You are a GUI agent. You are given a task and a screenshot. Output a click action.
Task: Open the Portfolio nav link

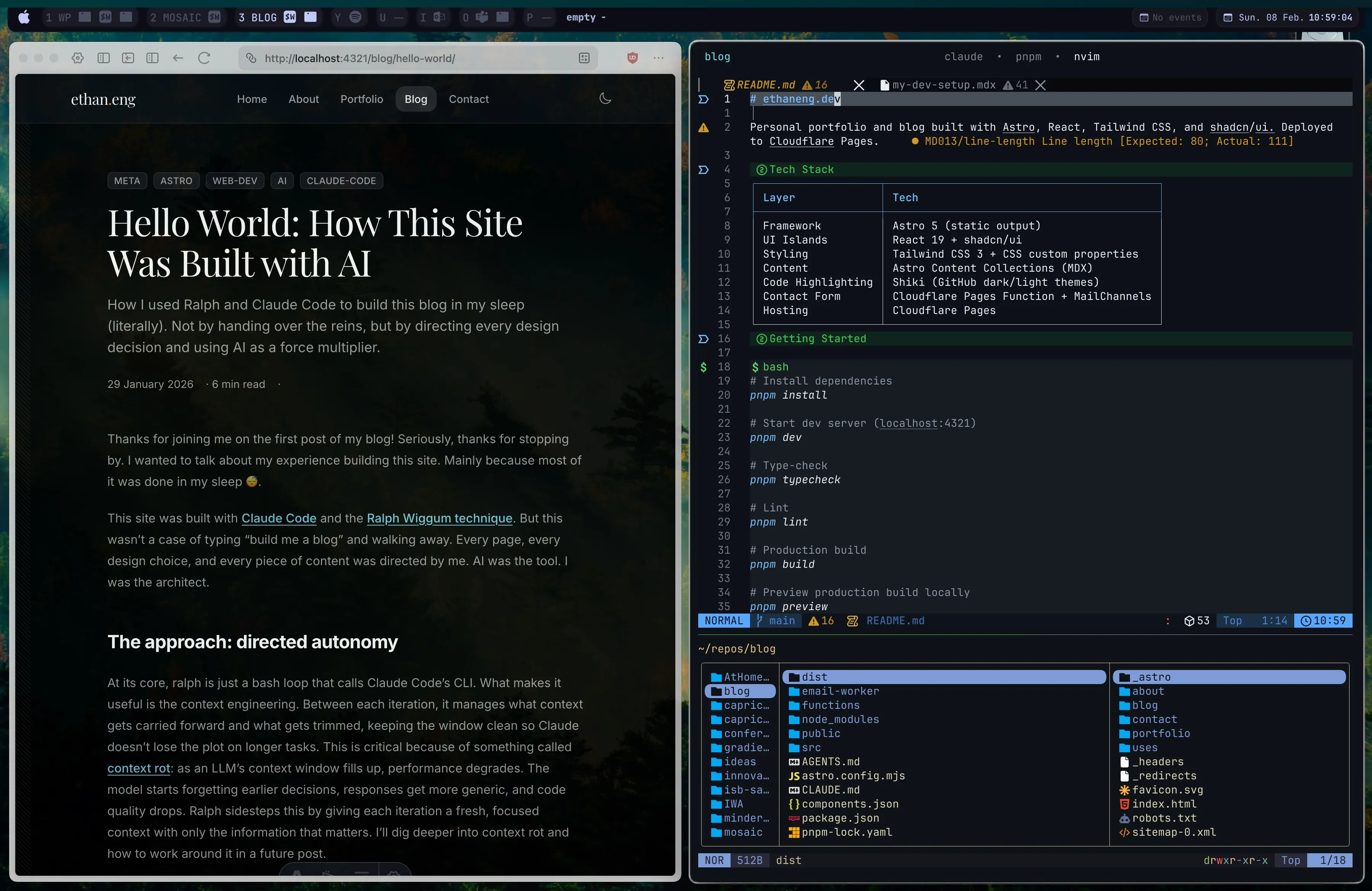tap(361, 99)
